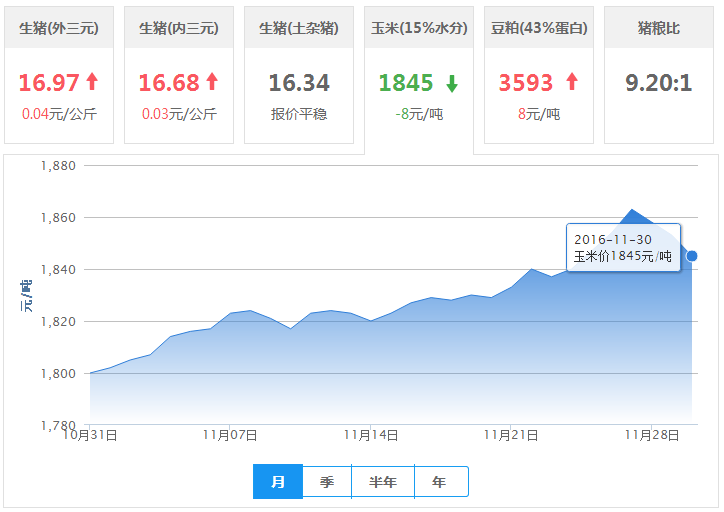Click the 1,820 y-axis label
Viewport: 724px width, 512px height.
coord(58,321)
